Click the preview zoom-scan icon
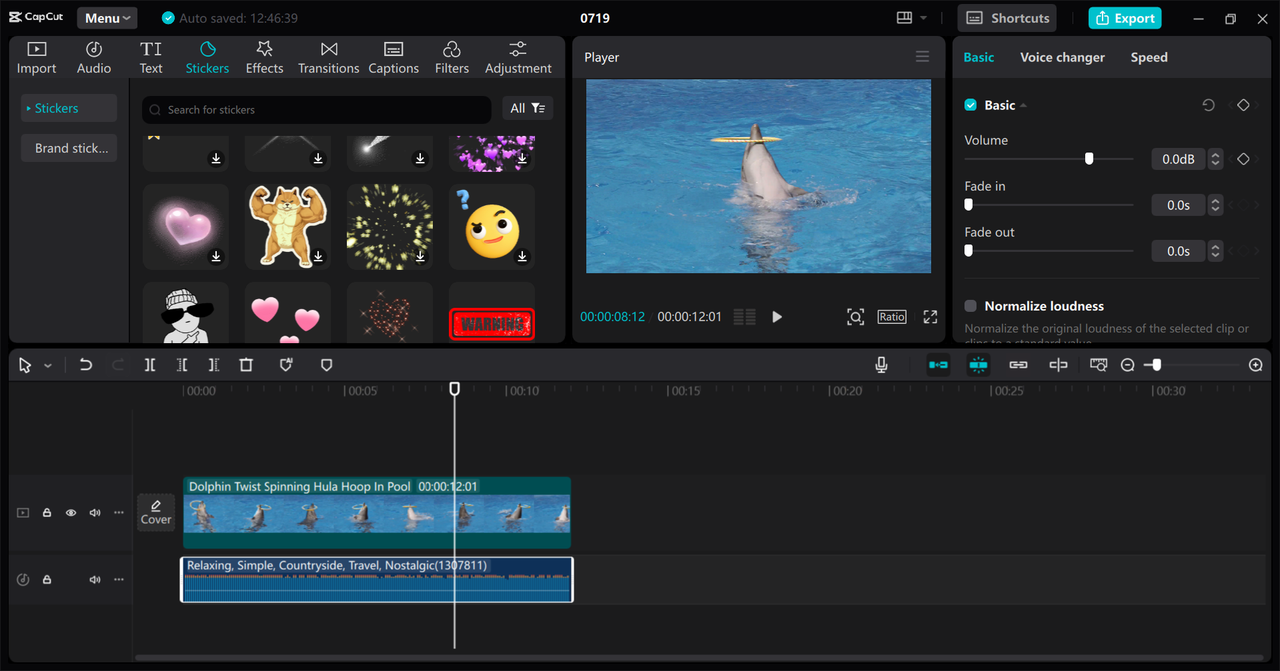The width and height of the screenshot is (1280, 671). (x=855, y=317)
